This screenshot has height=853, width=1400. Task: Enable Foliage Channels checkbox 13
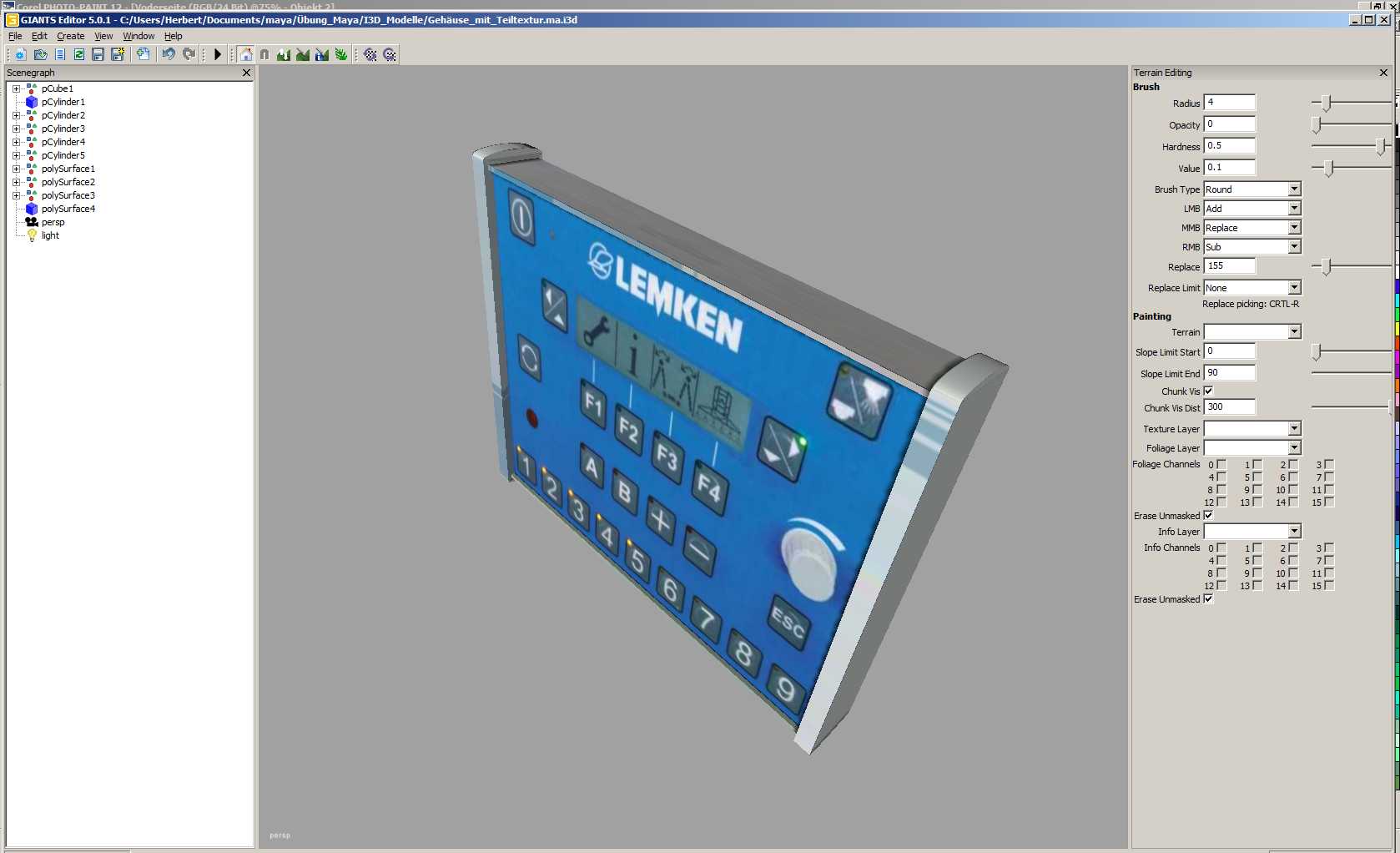click(1257, 502)
